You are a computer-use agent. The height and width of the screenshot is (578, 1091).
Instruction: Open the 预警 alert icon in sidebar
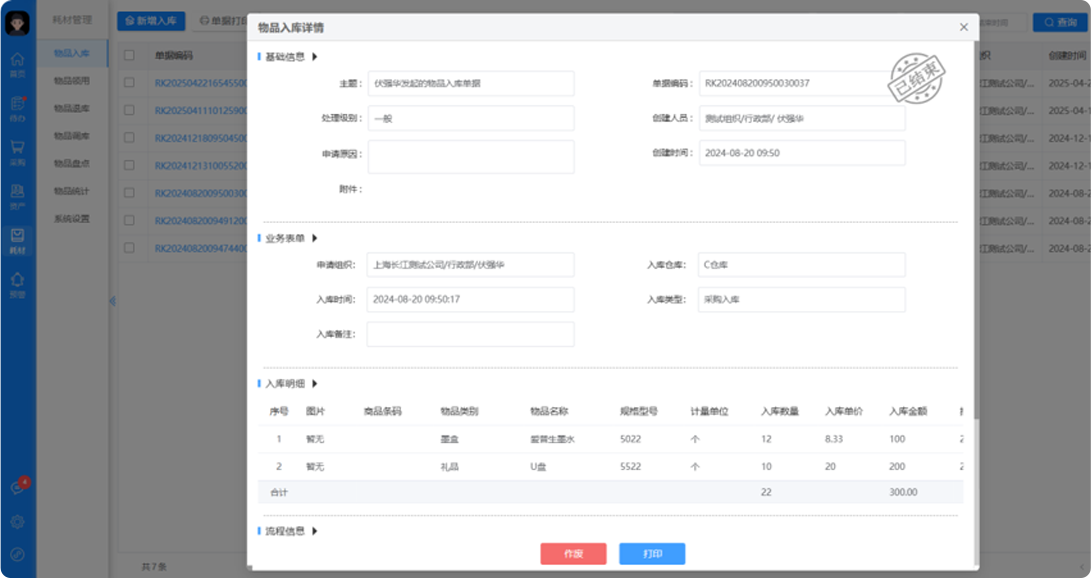coord(17,284)
